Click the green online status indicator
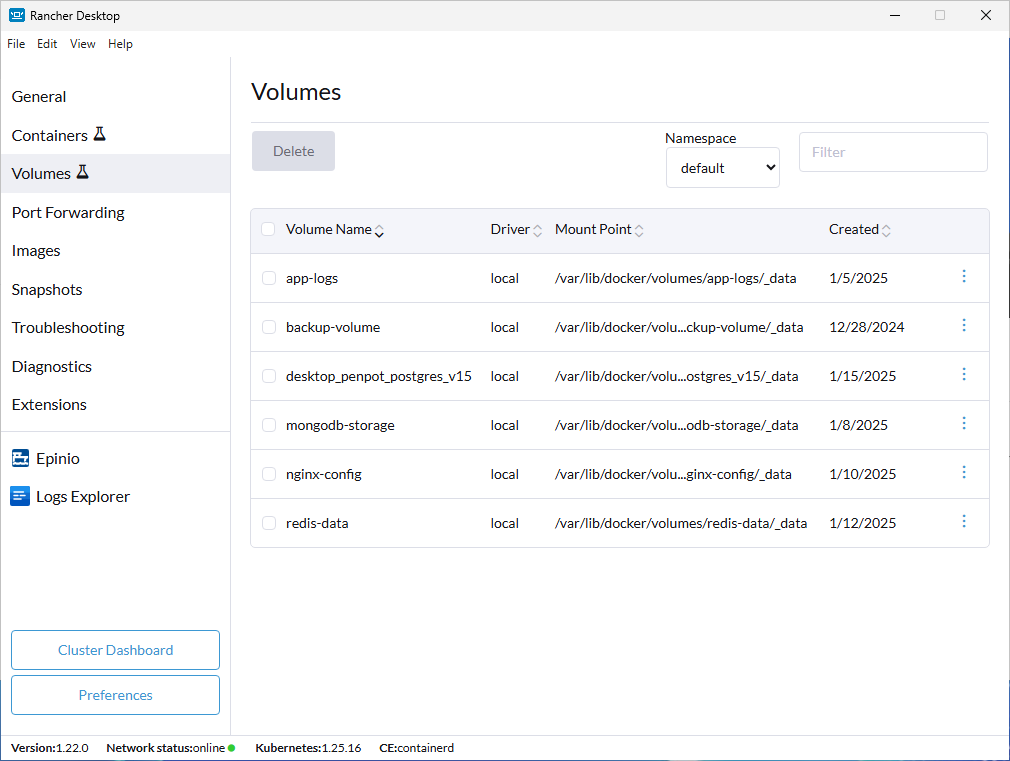 [230, 748]
